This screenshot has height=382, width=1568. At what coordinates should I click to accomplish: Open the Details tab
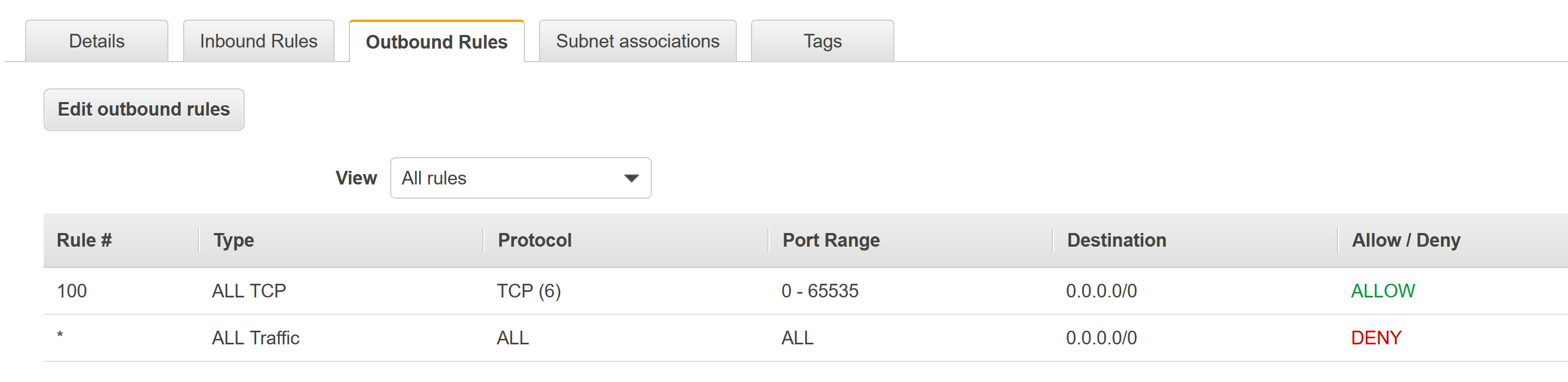[x=97, y=40]
